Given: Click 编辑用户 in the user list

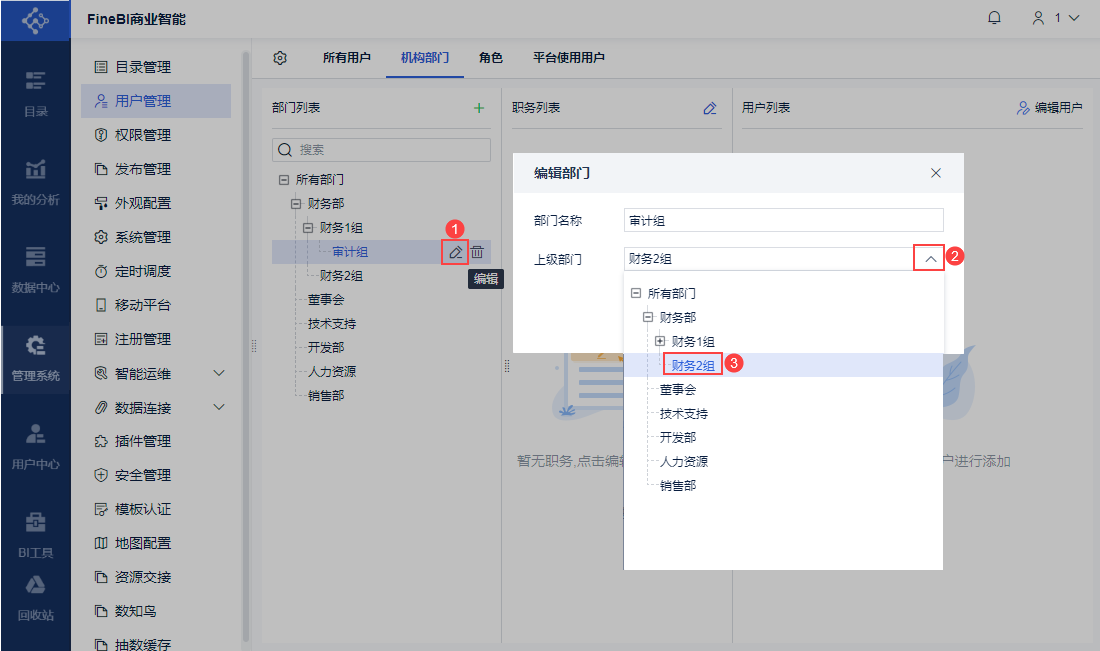Looking at the screenshot, I should pyautogui.click(x=1049, y=108).
